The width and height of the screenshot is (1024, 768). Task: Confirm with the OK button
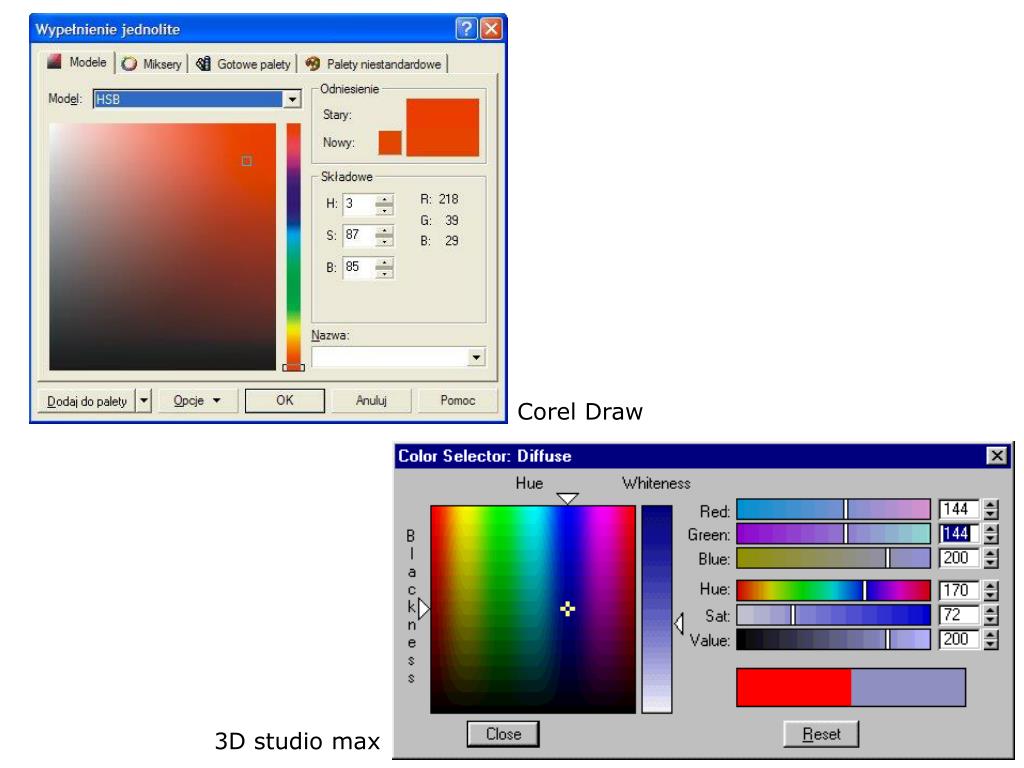pos(285,400)
